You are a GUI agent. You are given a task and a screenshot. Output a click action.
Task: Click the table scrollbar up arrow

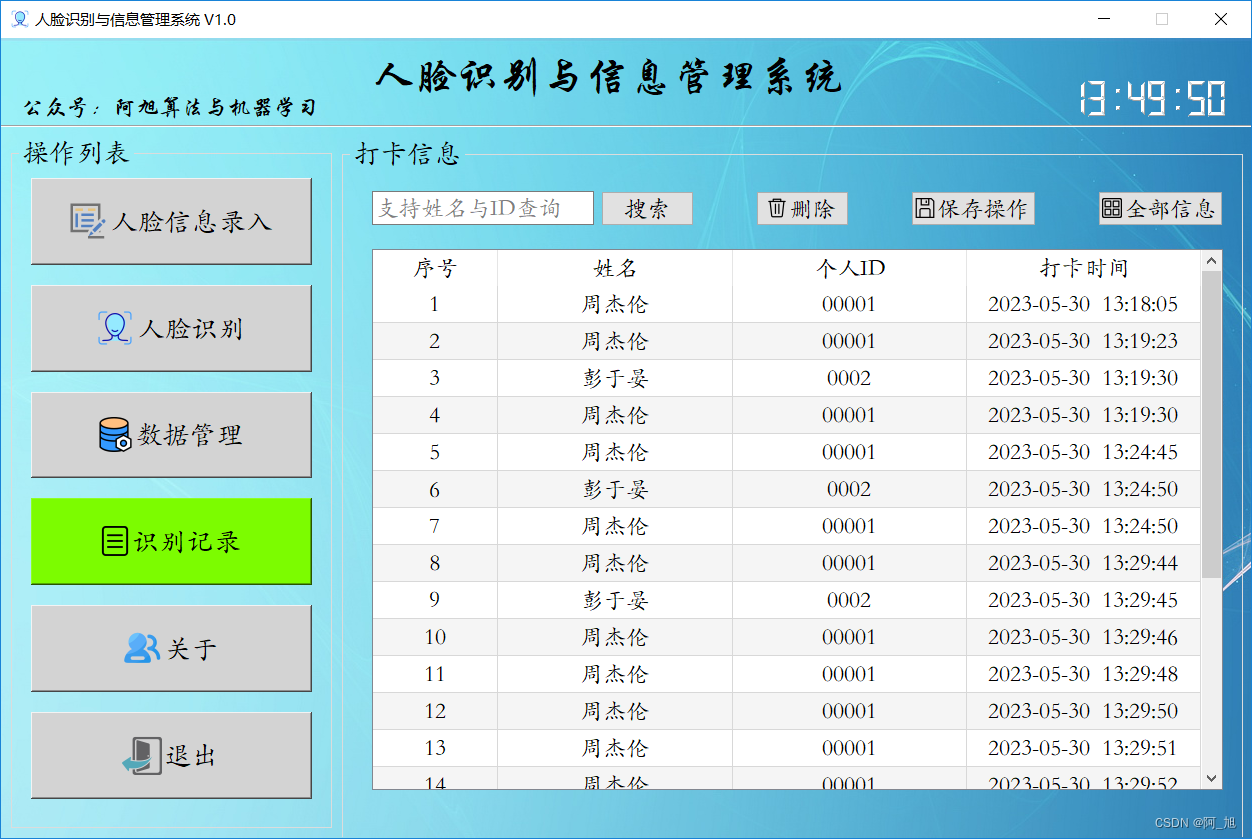tap(1211, 261)
